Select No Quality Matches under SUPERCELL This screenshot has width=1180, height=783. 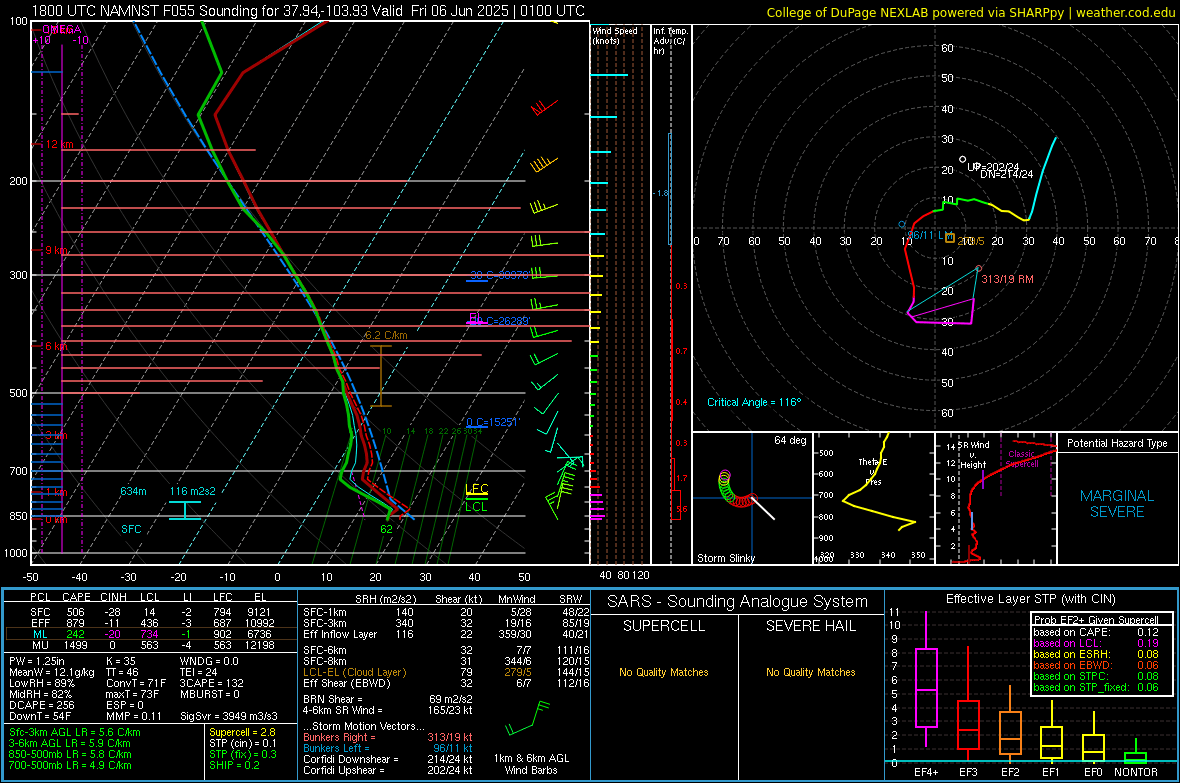pos(664,672)
